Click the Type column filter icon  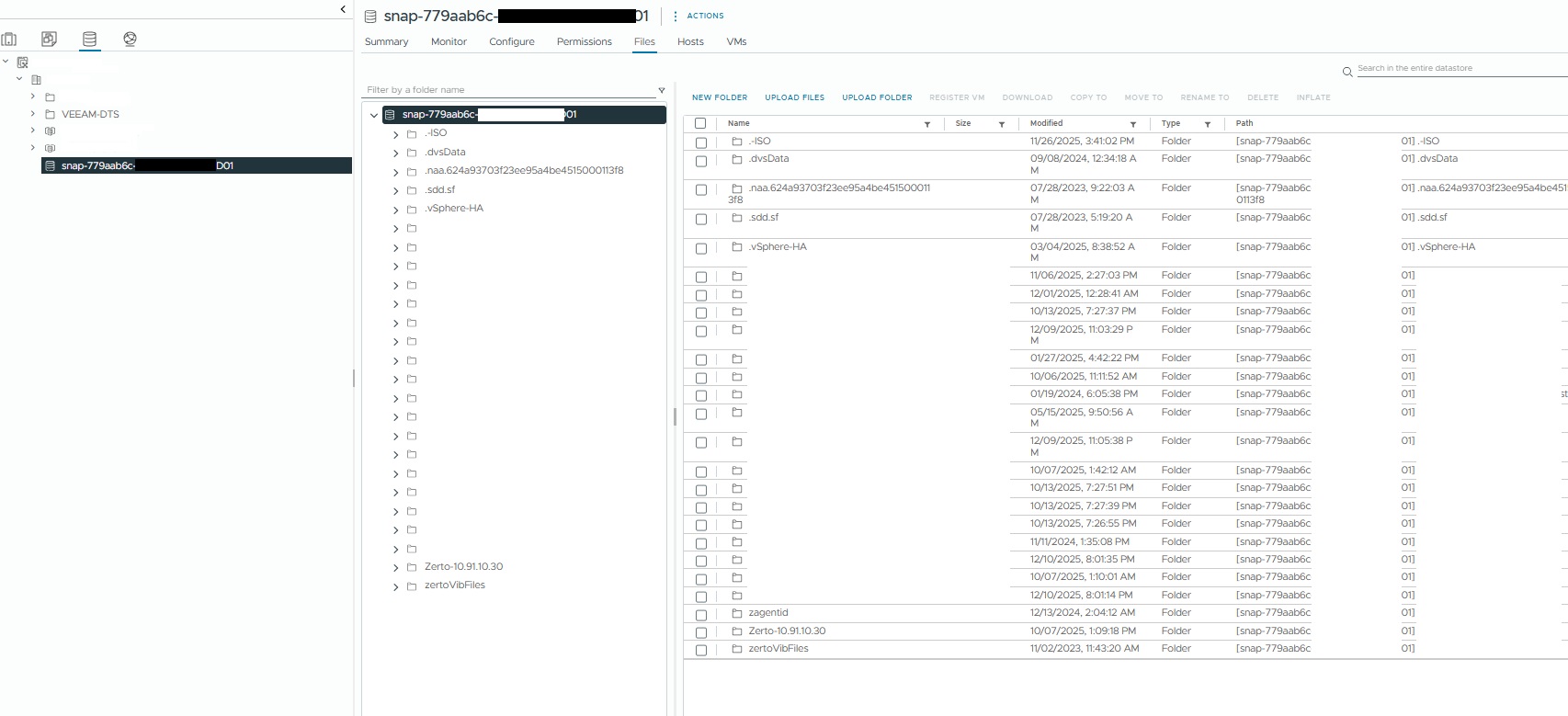(x=1208, y=124)
